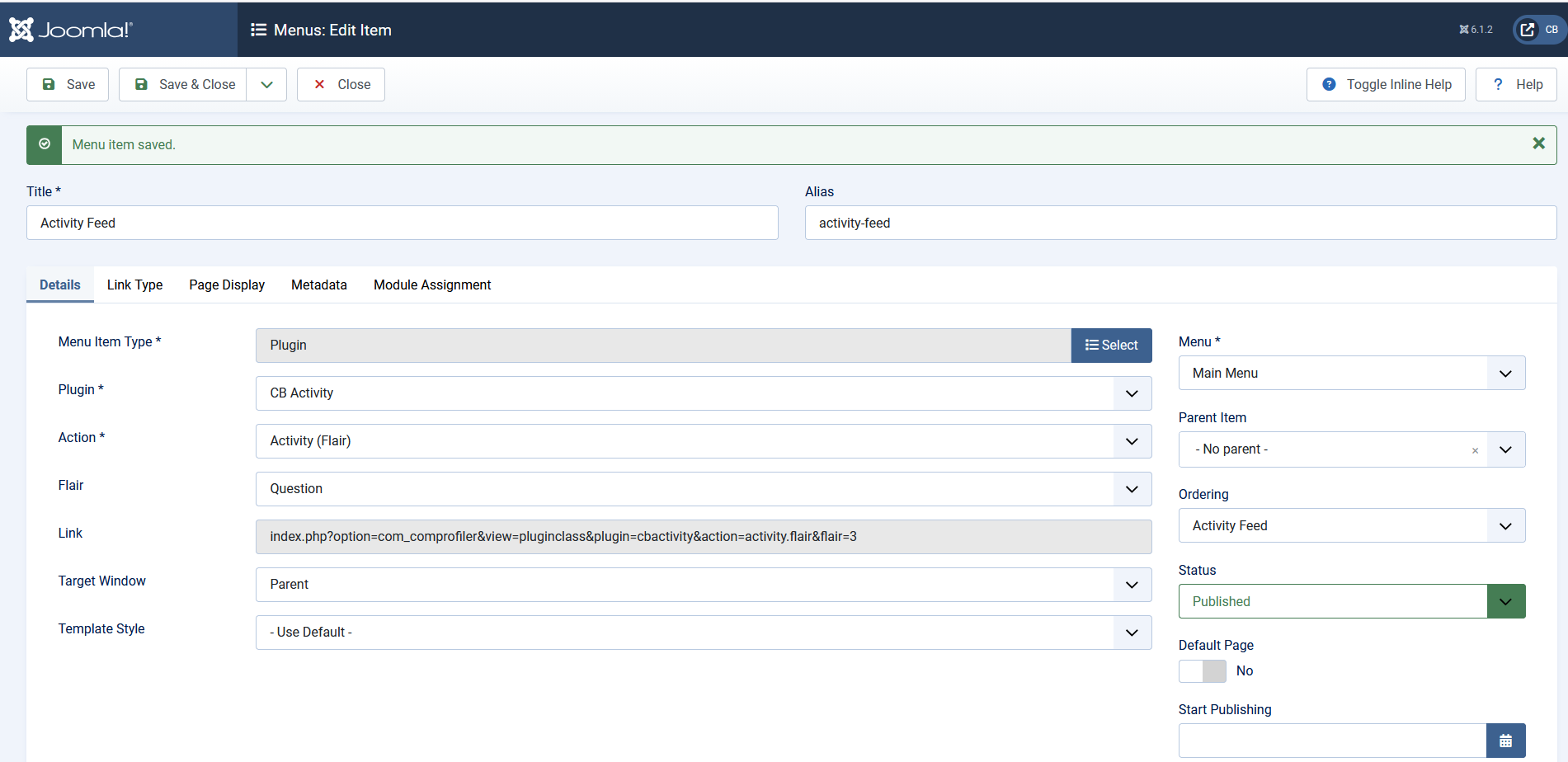Open the Plugin dropdown showing CB Activity
Screen dimensions: 1568x762
(x=704, y=393)
